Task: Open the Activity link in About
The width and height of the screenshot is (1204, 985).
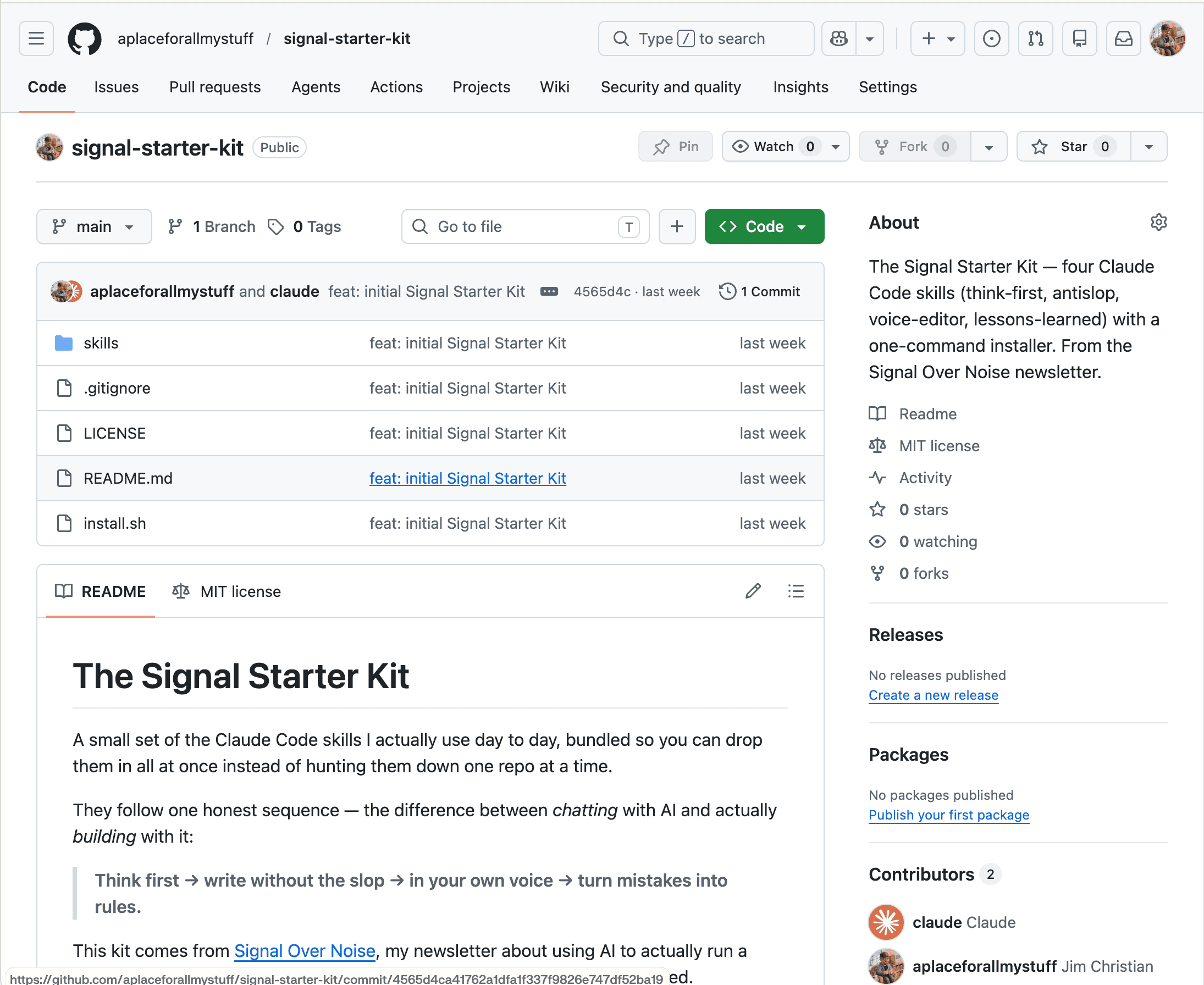Action: click(910, 478)
